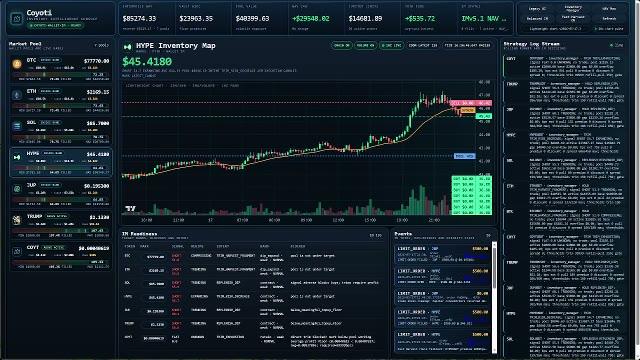Click the top-right button above Refresh
This screenshot has height=360, width=640.
point(609,9)
